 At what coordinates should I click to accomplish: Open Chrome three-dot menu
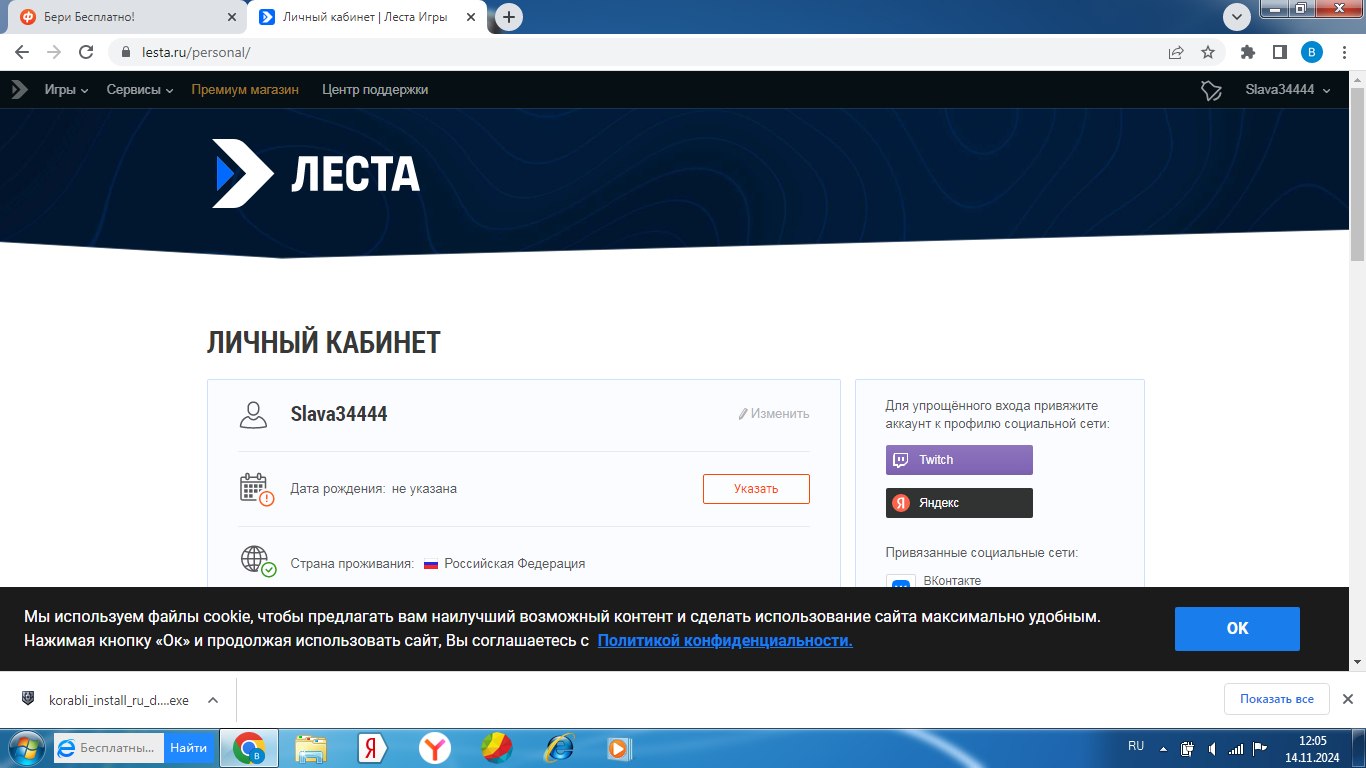coord(1343,52)
